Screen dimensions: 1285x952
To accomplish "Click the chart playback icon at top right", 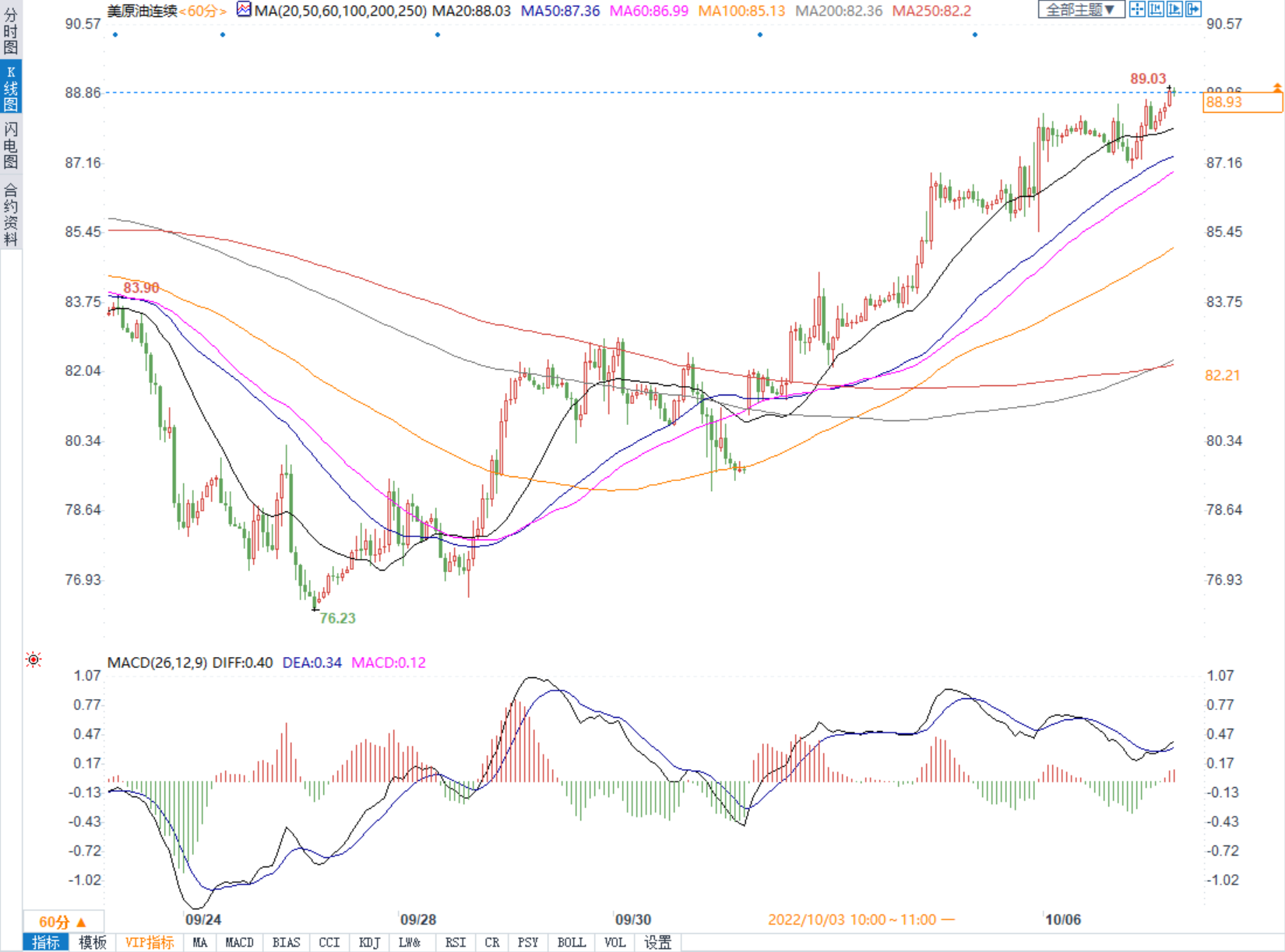I will click(1174, 9).
